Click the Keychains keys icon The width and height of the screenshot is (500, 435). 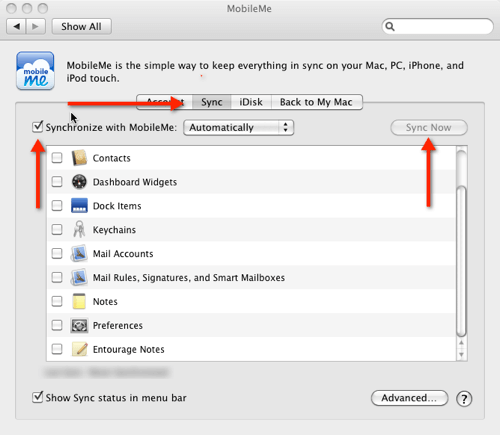click(79, 229)
